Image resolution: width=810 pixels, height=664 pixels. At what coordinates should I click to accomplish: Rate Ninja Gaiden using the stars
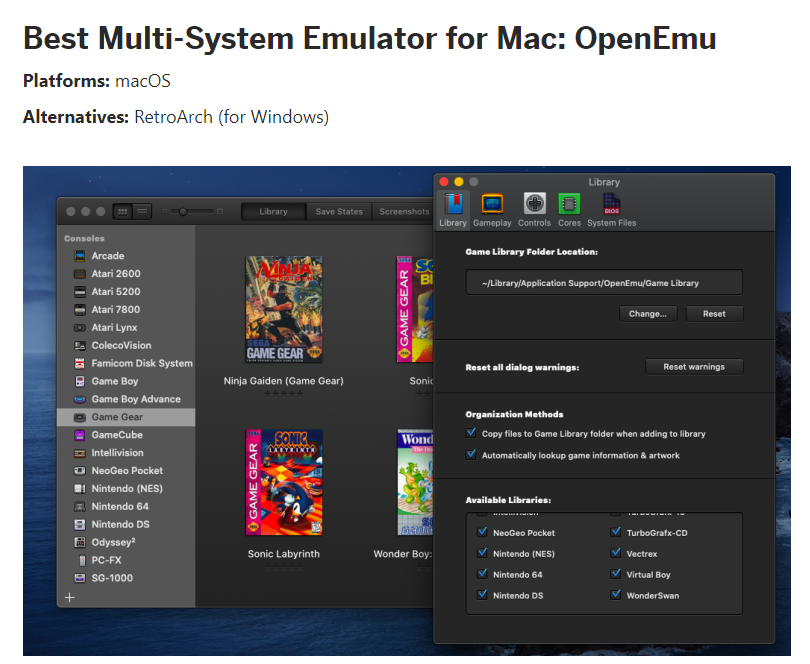[x=284, y=394]
